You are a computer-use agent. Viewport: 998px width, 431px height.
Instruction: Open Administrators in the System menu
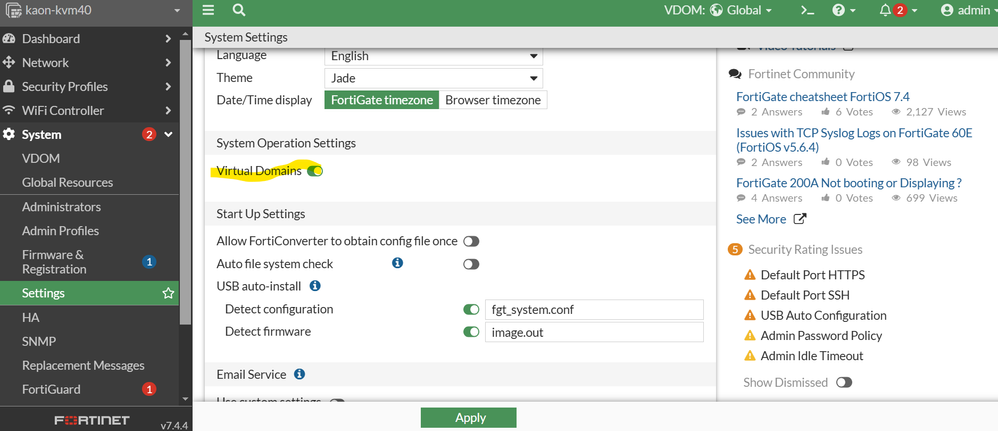62,206
